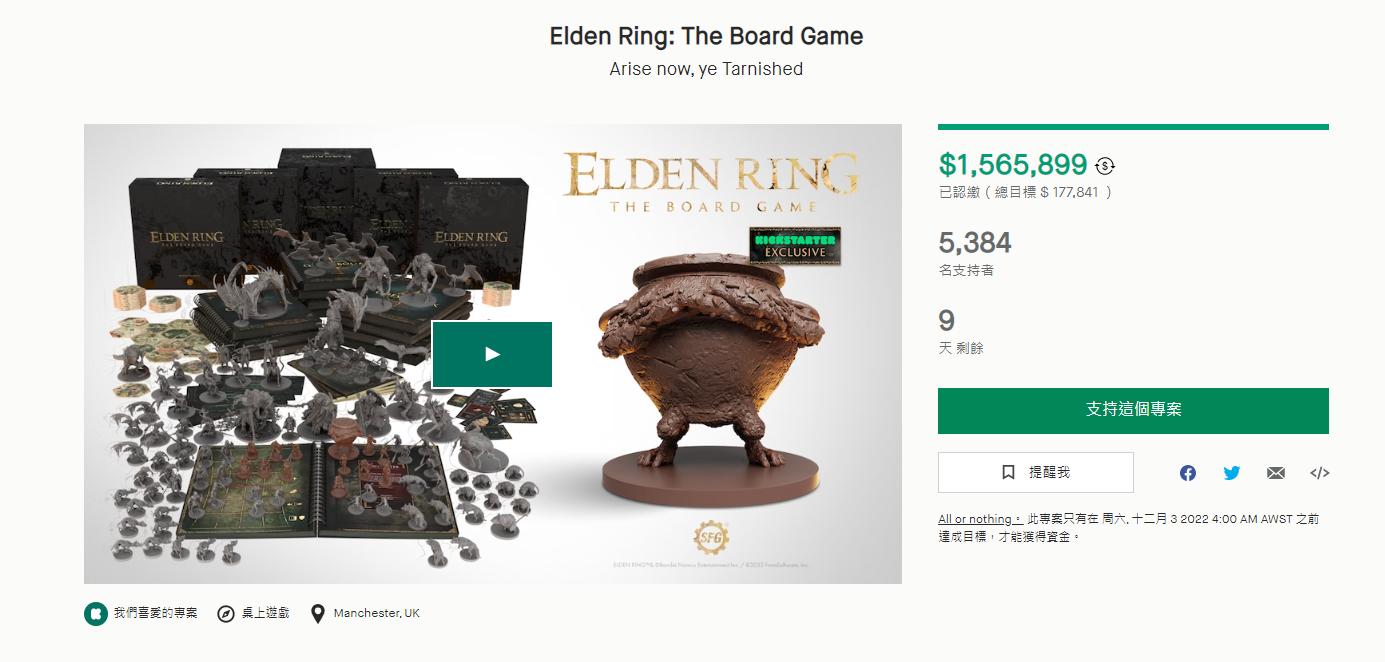The width and height of the screenshot is (1385, 662).
Task: Share the project via email envelope icon
Action: click(1276, 473)
